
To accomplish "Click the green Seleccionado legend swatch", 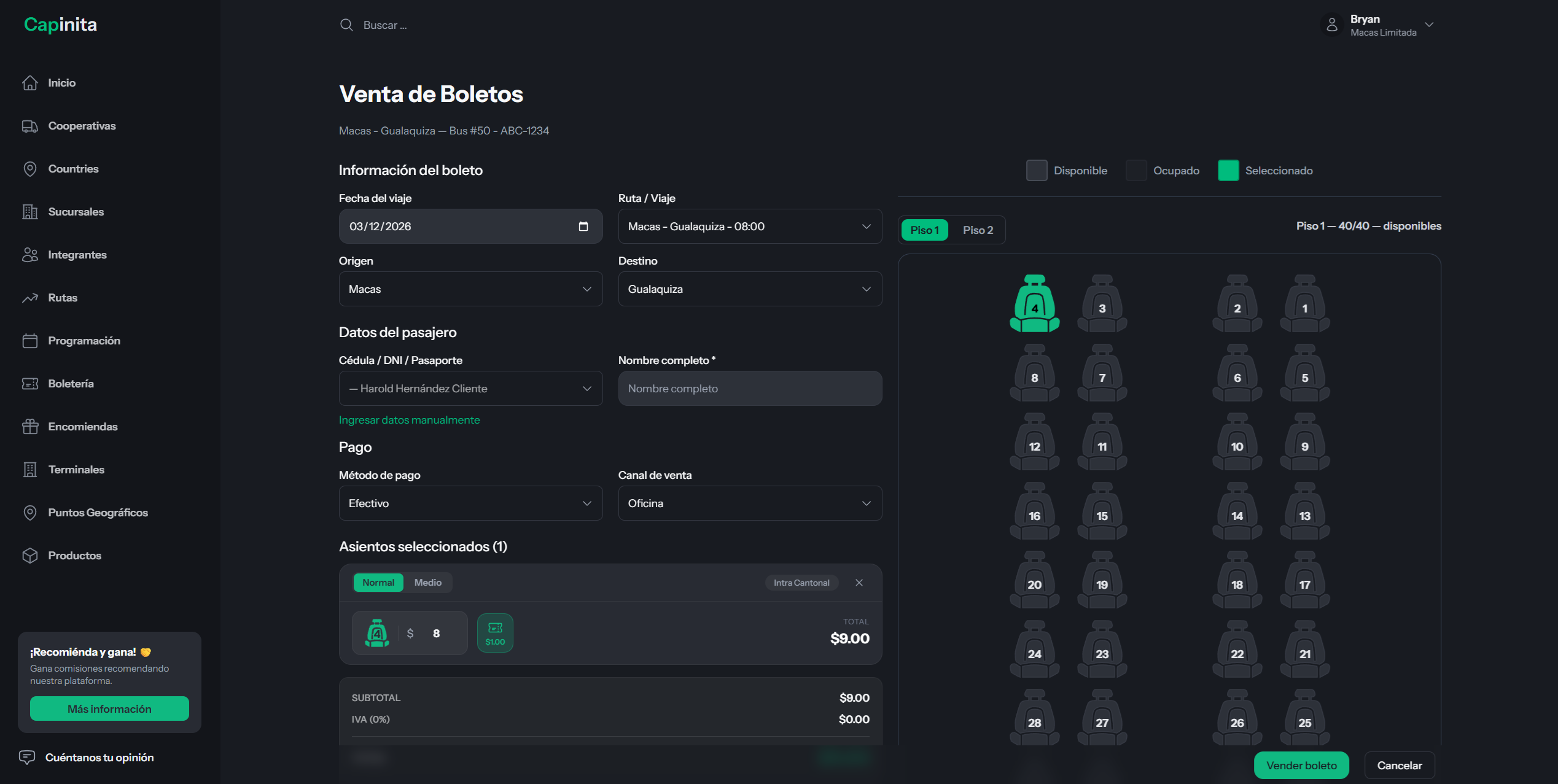I will click(1228, 171).
